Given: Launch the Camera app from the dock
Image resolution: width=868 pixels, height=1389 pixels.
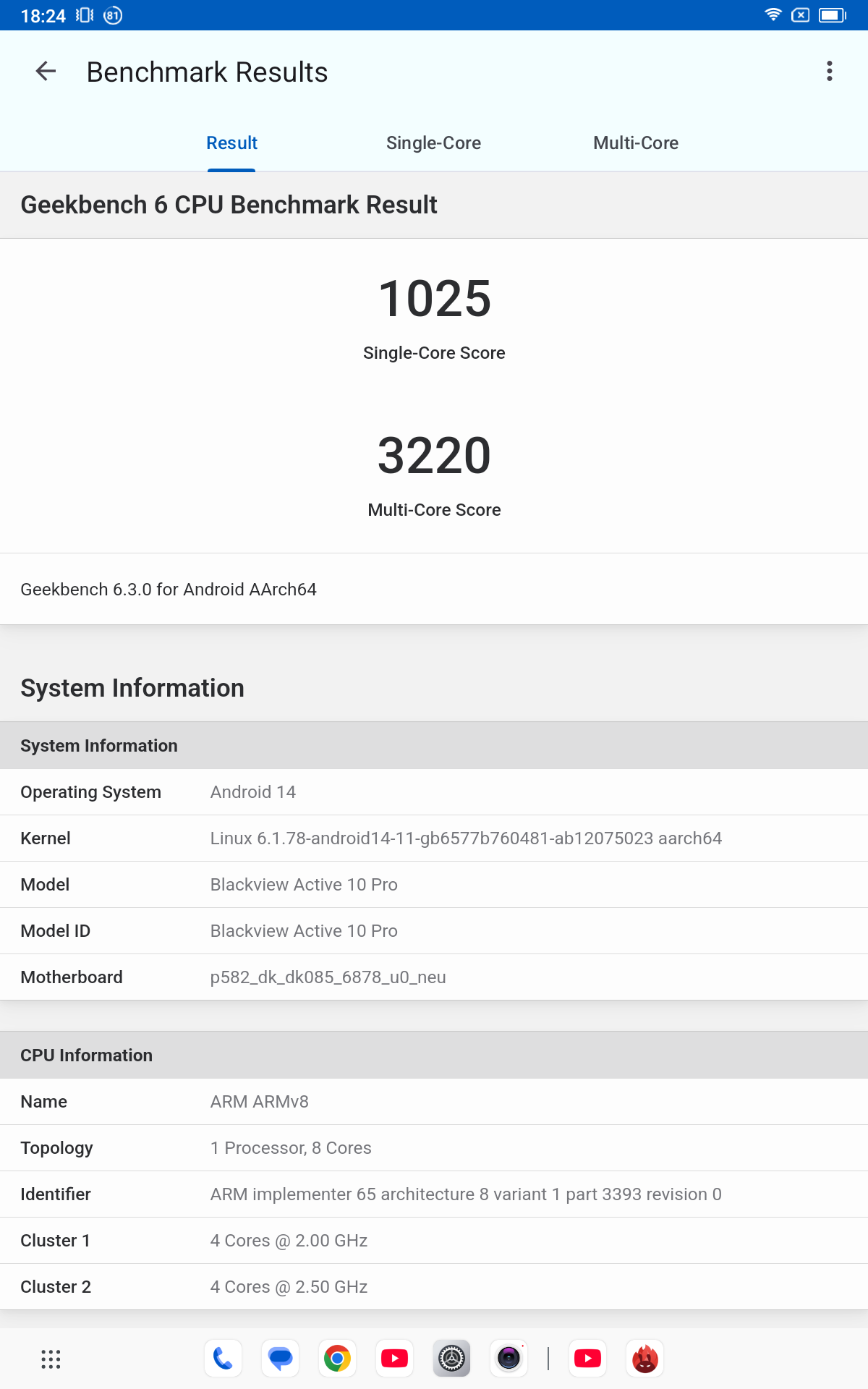Looking at the screenshot, I should click(x=509, y=1359).
